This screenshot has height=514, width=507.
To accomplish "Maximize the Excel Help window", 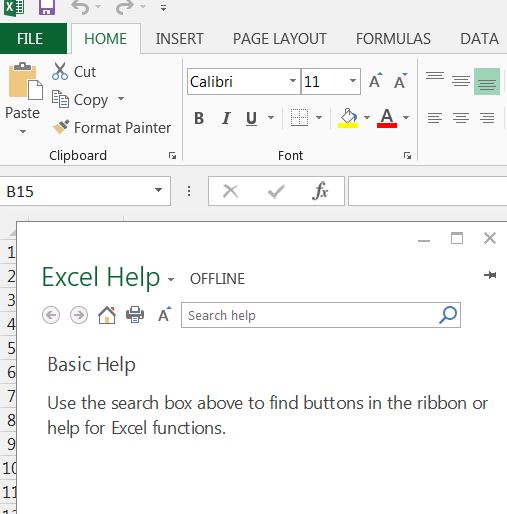I will (x=457, y=238).
